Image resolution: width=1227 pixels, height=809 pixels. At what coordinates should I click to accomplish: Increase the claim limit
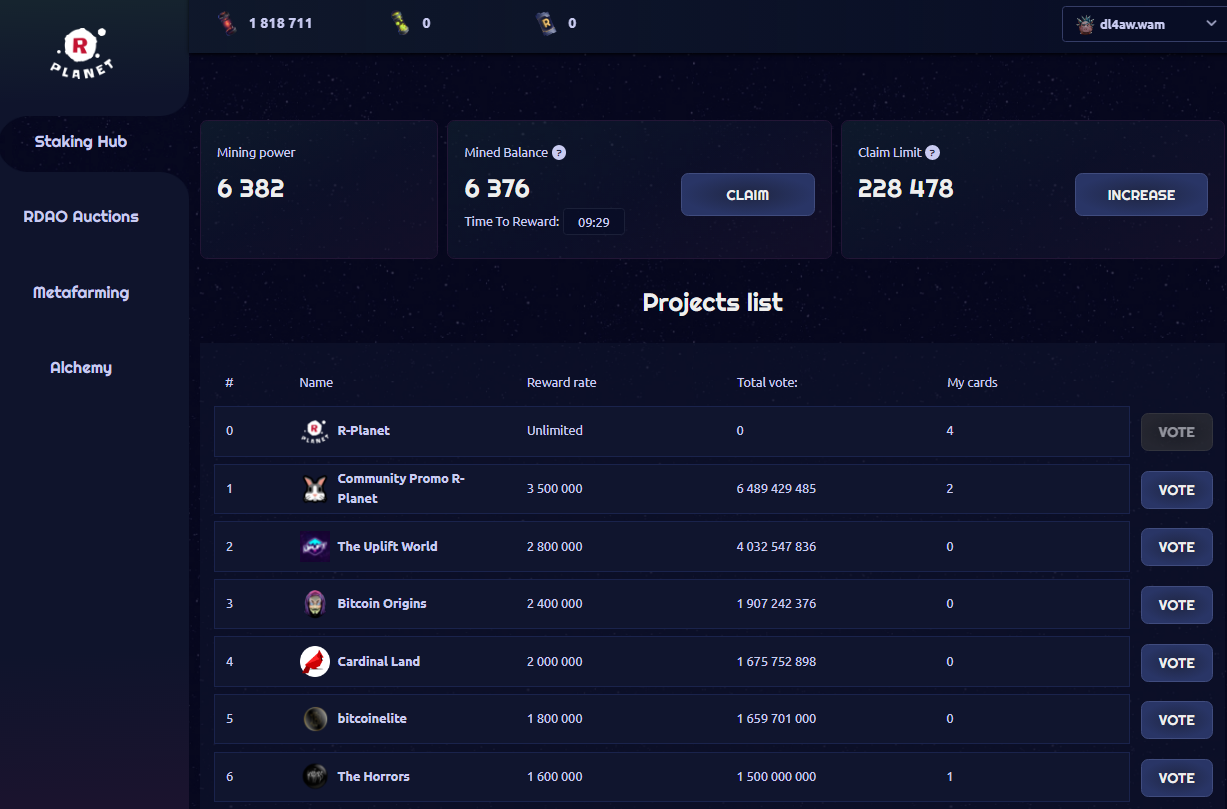tap(1141, 195)
